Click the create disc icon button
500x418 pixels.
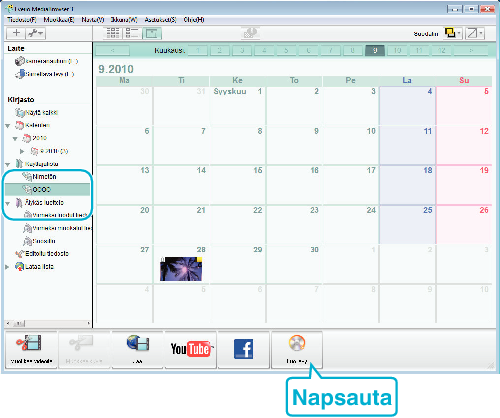(x=297, y=349)
